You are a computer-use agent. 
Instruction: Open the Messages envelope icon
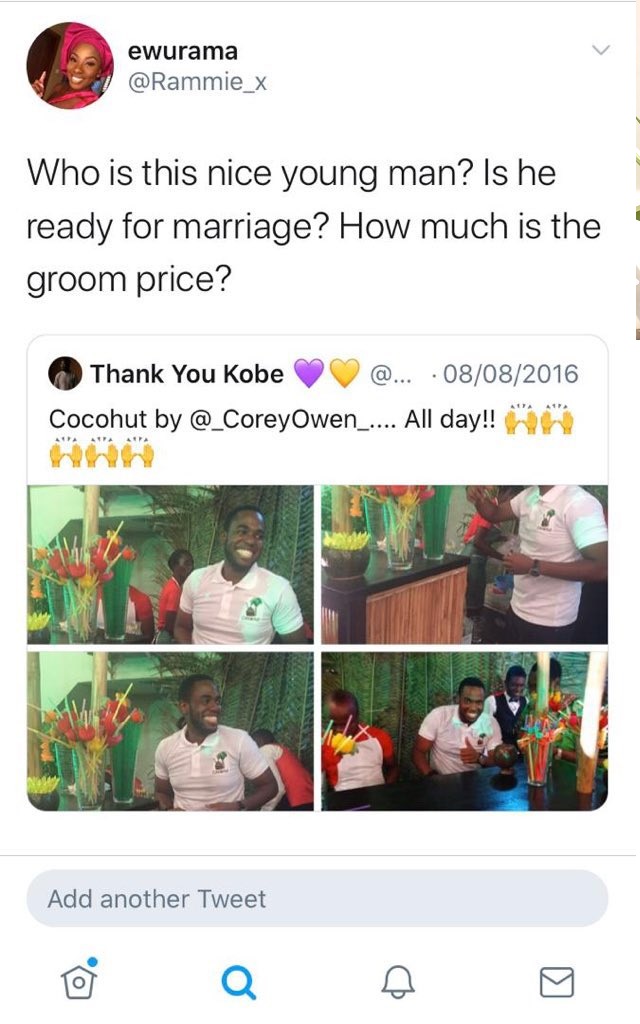pyautogui.click(x=557, y=982)
